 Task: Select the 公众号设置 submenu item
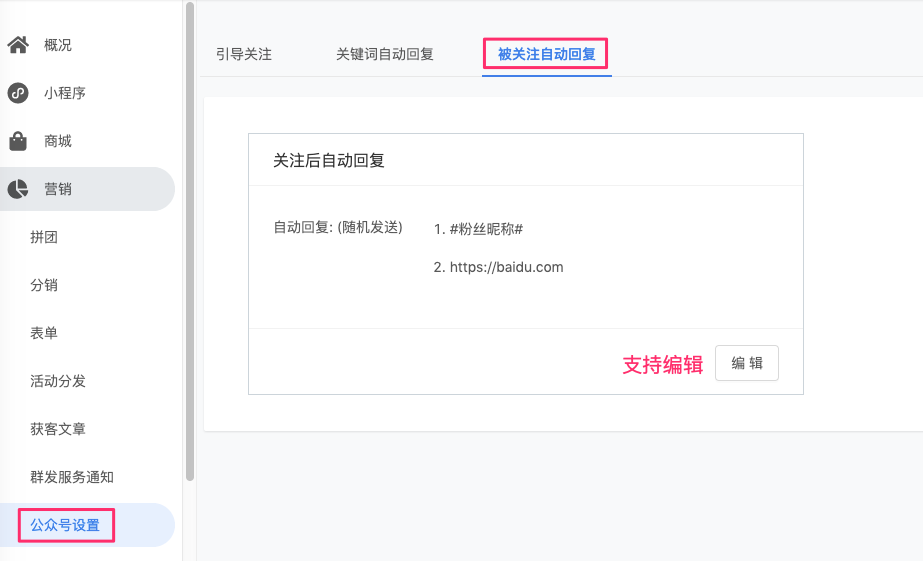pyautogui.click(x=87, y=525)
